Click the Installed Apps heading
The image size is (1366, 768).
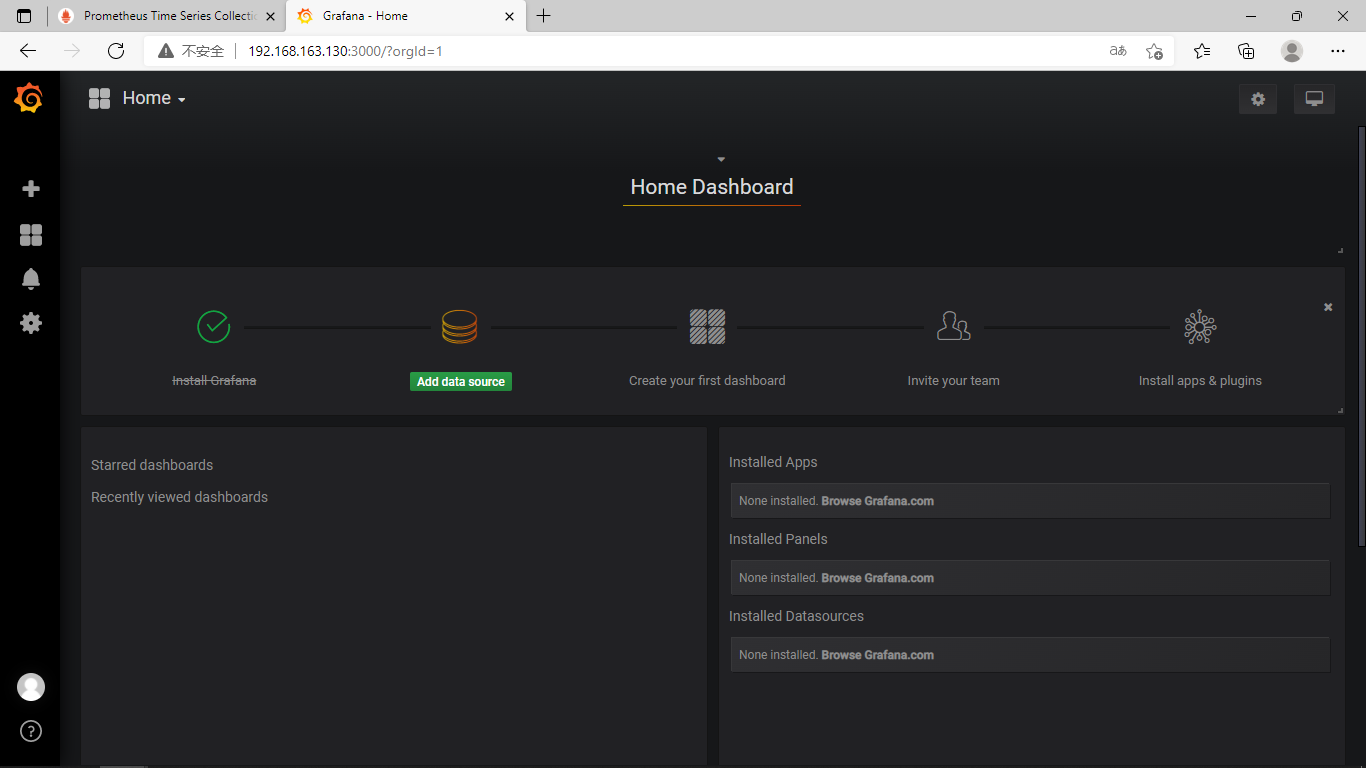773,462
